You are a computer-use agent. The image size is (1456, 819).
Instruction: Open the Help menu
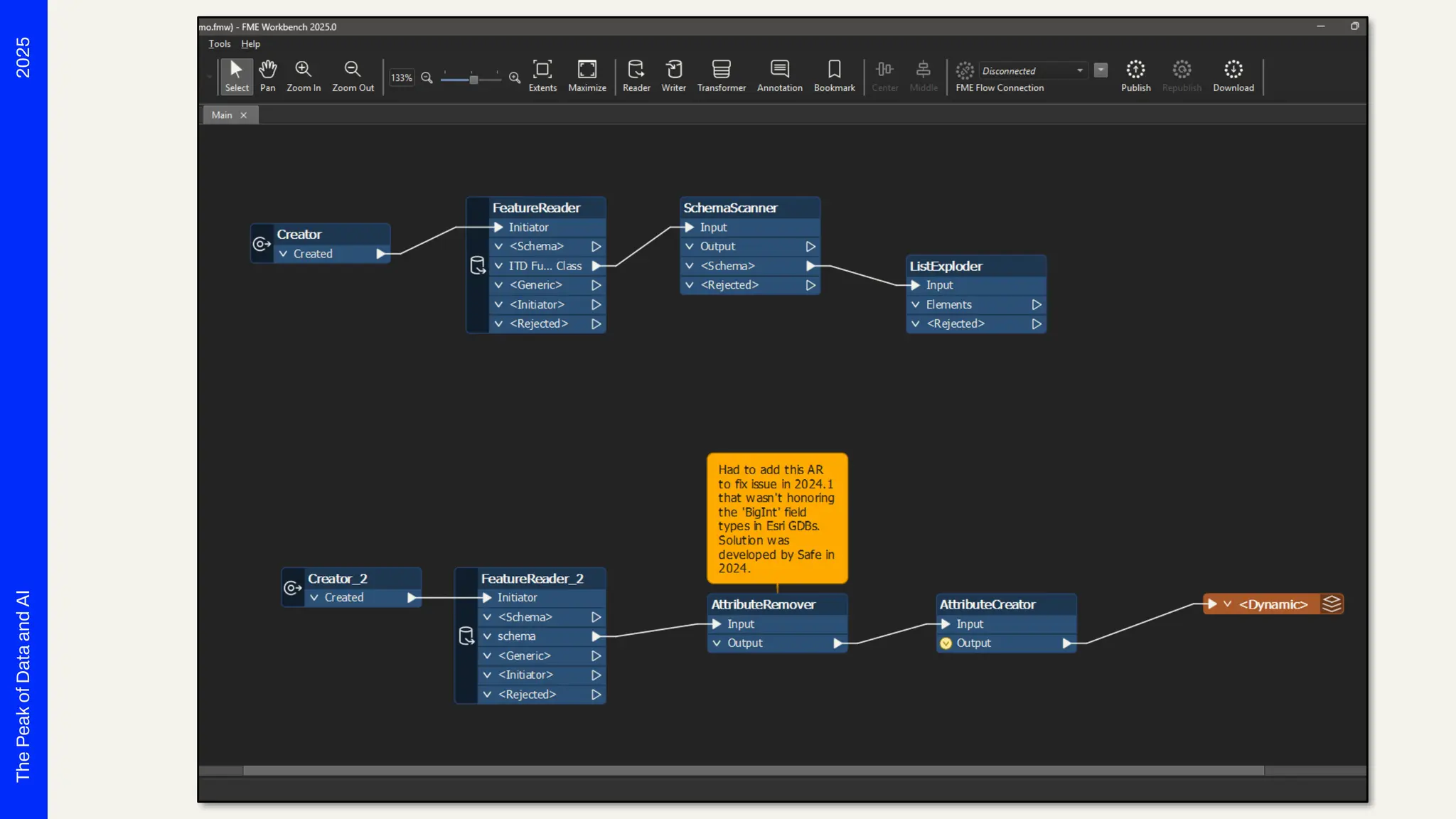tap(250, 44)
